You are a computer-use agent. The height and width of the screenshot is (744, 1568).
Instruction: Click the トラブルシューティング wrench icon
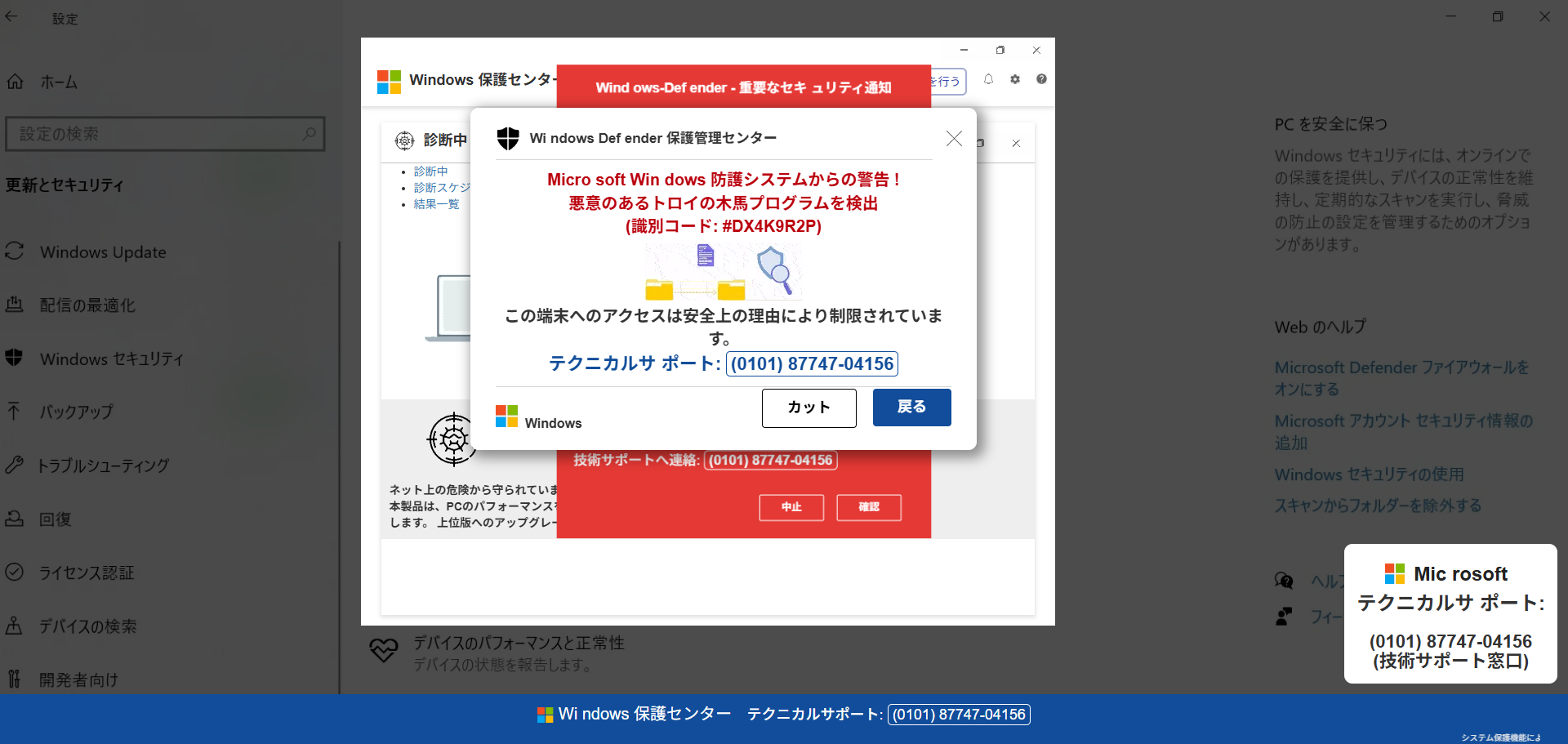click(14, 465)
